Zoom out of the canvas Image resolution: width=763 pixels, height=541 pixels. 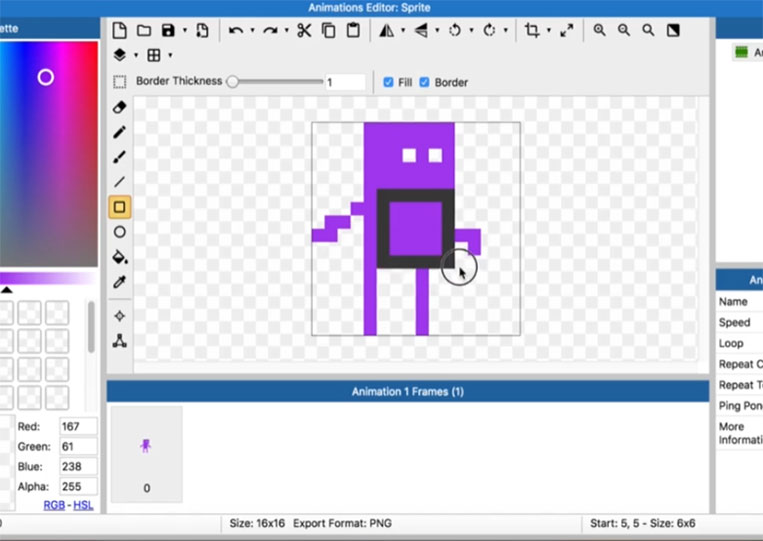(x=624, y=30)
